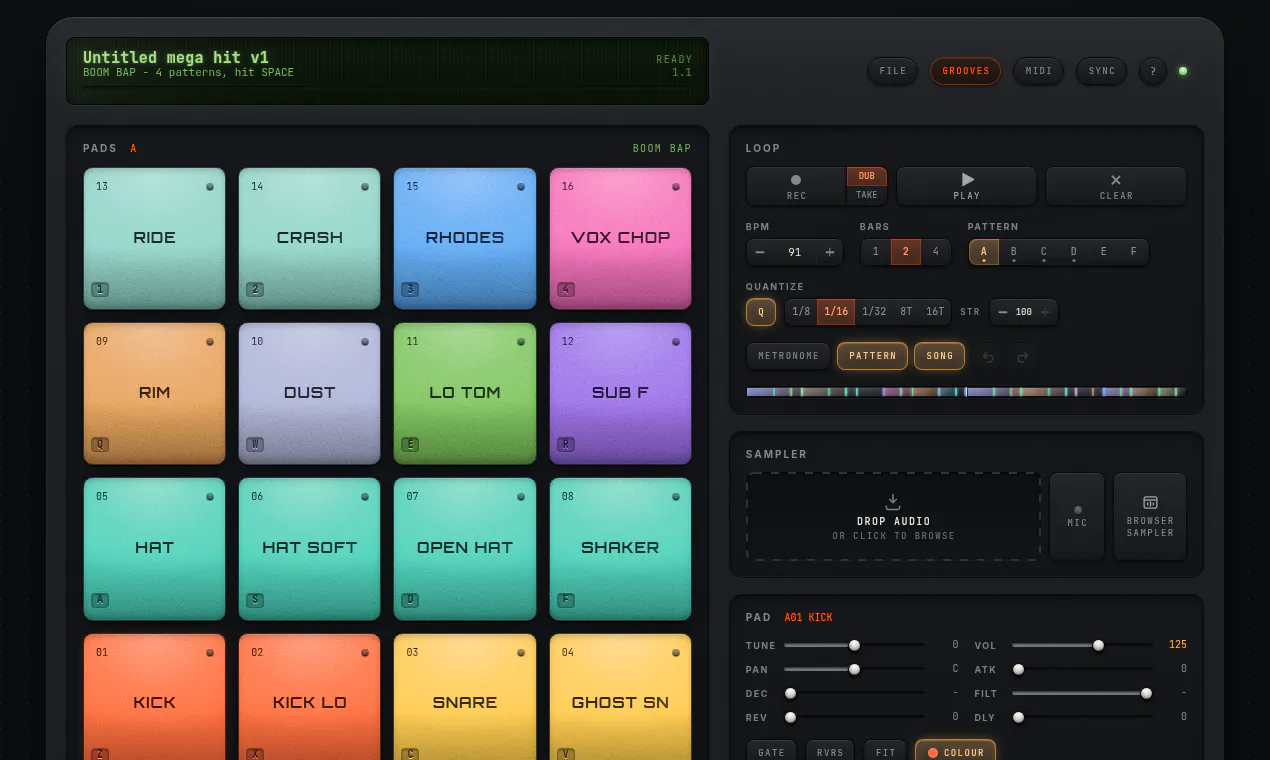Click the VOL slider
Screen dimensions: 1270x760
point(1082,645)
